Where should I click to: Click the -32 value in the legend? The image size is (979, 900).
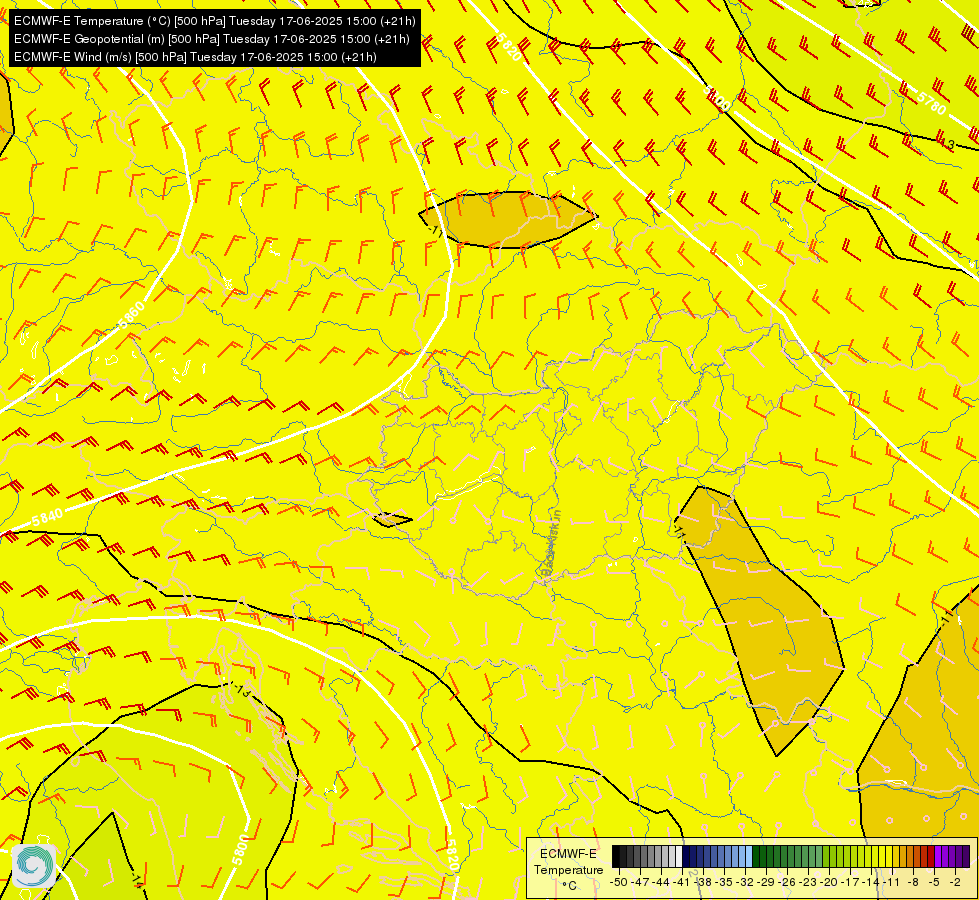pos(745,882)
